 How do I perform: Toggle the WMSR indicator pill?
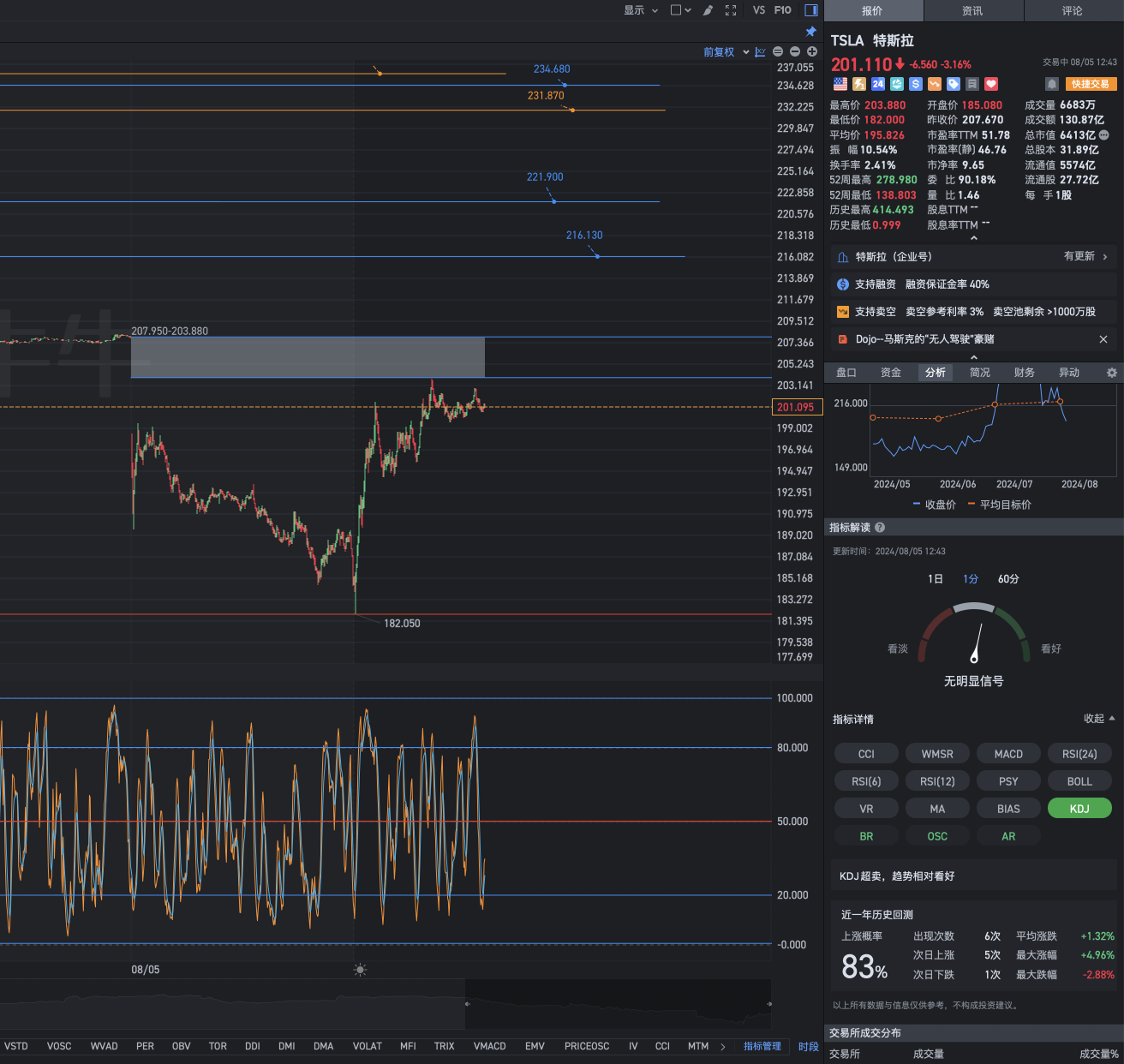point(937,754)
